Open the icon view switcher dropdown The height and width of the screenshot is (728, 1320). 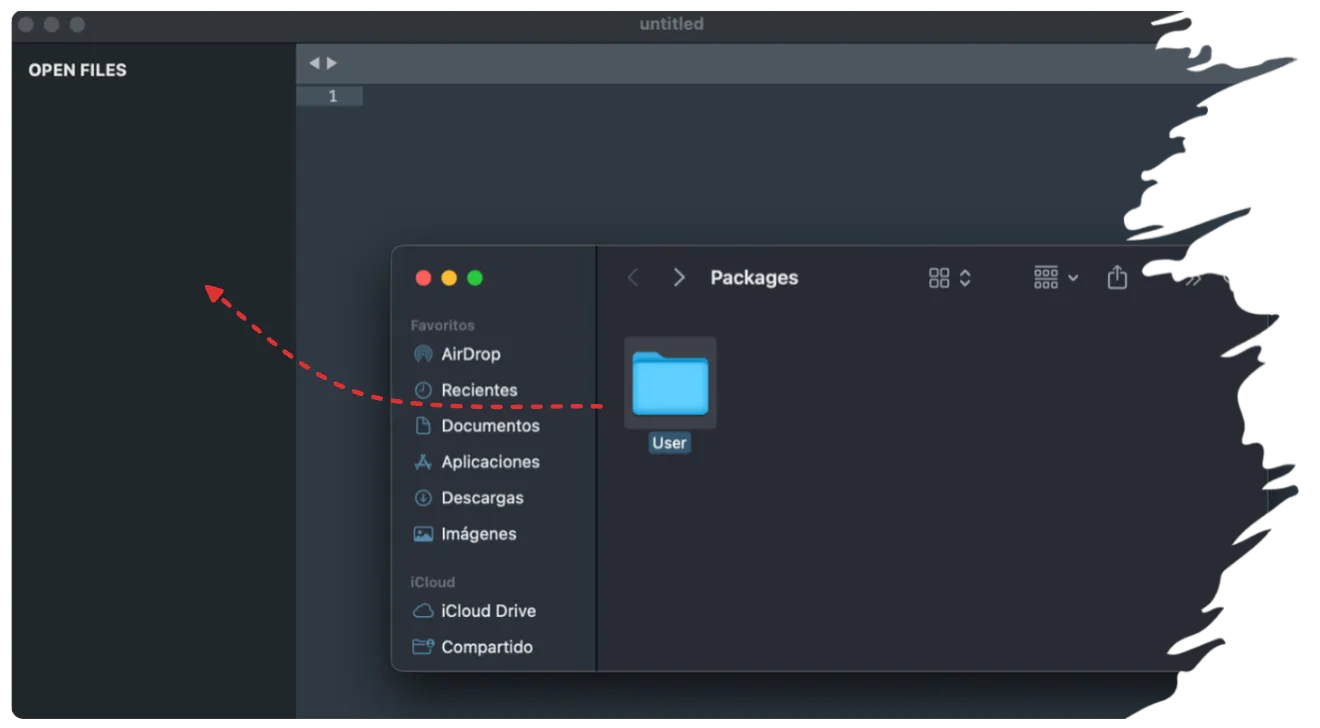(x=950, y=278)
